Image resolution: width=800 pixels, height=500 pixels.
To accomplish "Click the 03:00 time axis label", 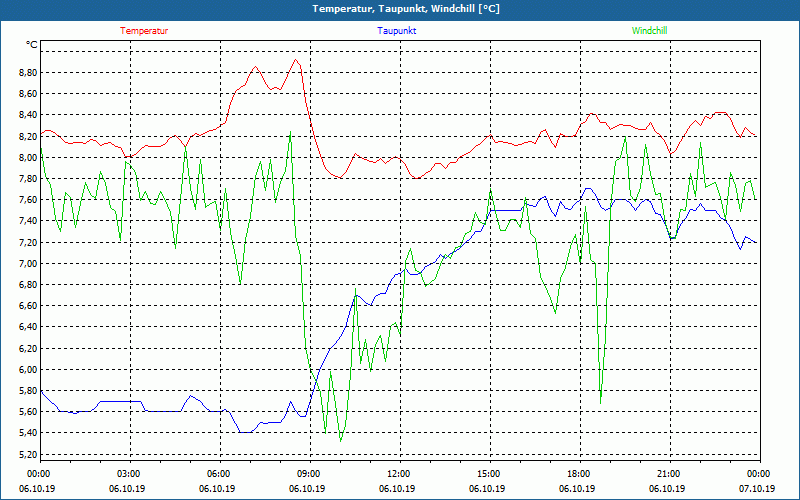I will 128,473.
